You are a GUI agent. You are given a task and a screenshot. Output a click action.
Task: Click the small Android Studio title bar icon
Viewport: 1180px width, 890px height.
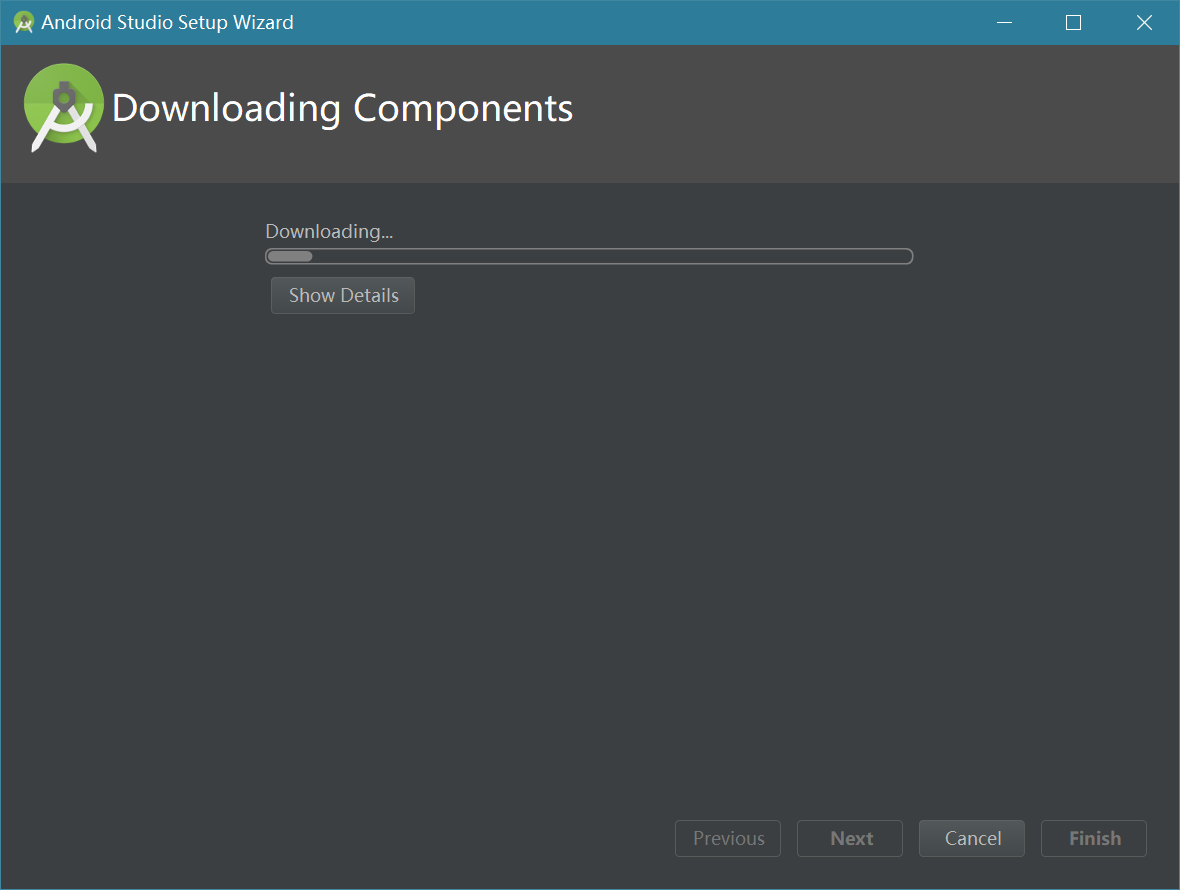click(24, 22)
